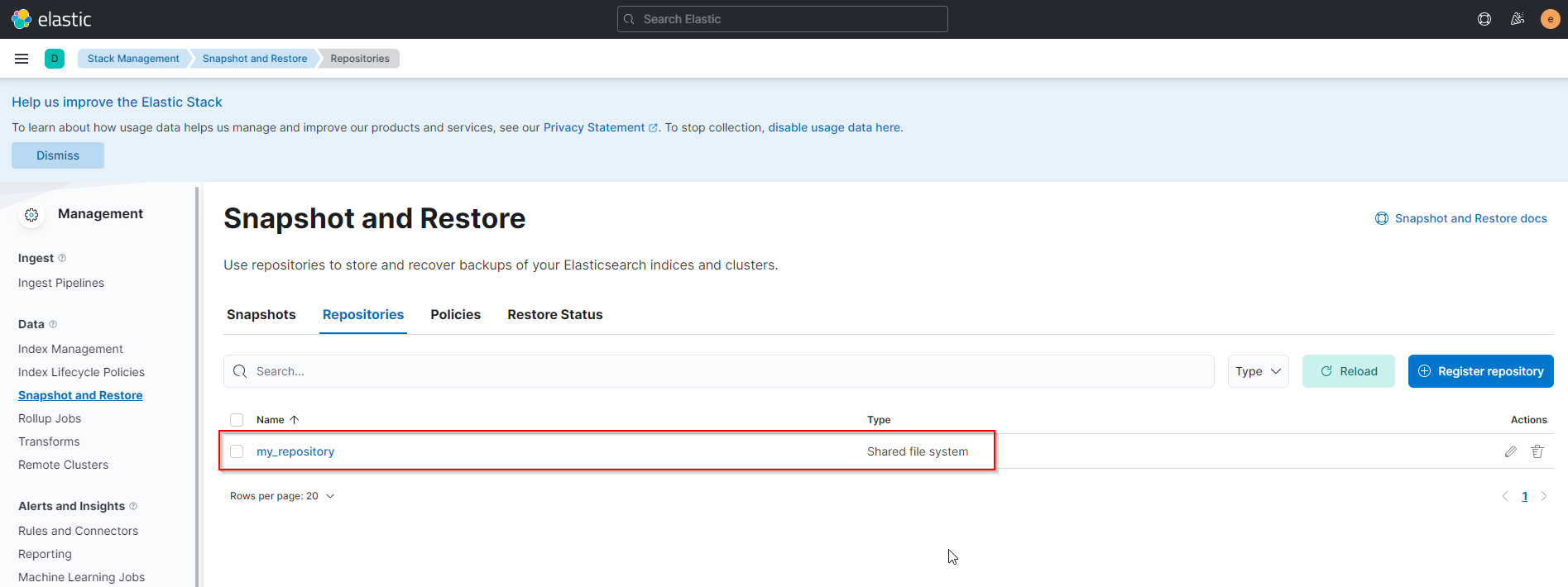This screenshot has height=587, width=1568.
Task: Open the newsfeed celebration icon
Action: pos(1518,19)
